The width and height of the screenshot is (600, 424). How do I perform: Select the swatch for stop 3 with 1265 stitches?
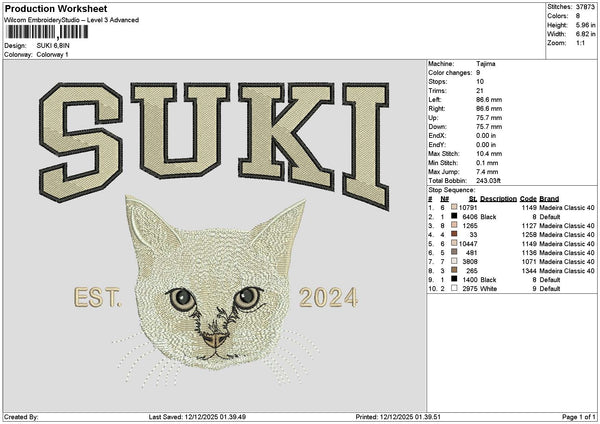[x=454, y=225]
